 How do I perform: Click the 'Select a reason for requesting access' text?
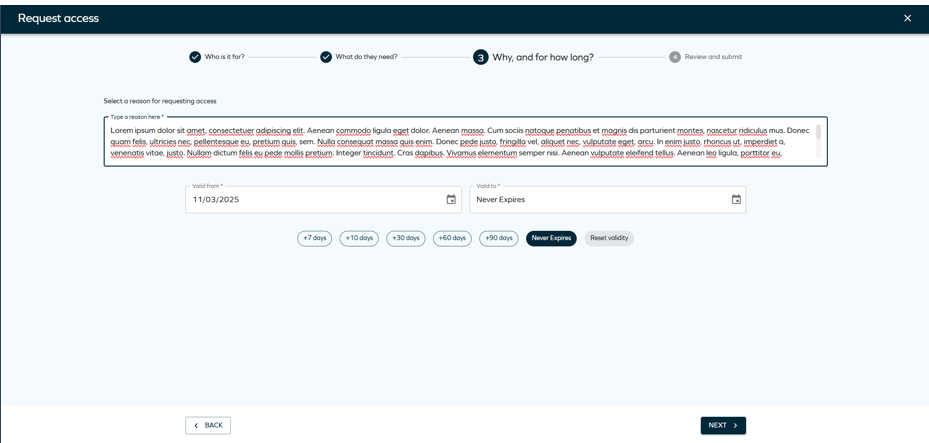point(160,101)
